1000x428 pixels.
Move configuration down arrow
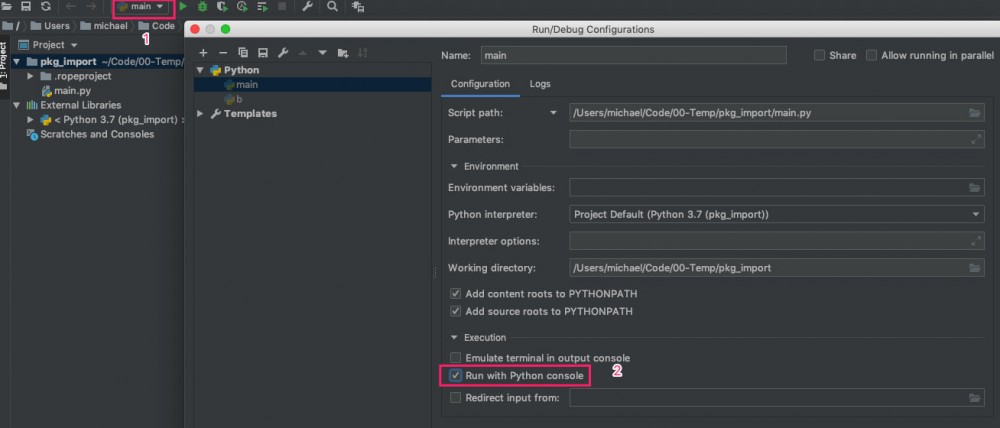(x=322, y=53)
